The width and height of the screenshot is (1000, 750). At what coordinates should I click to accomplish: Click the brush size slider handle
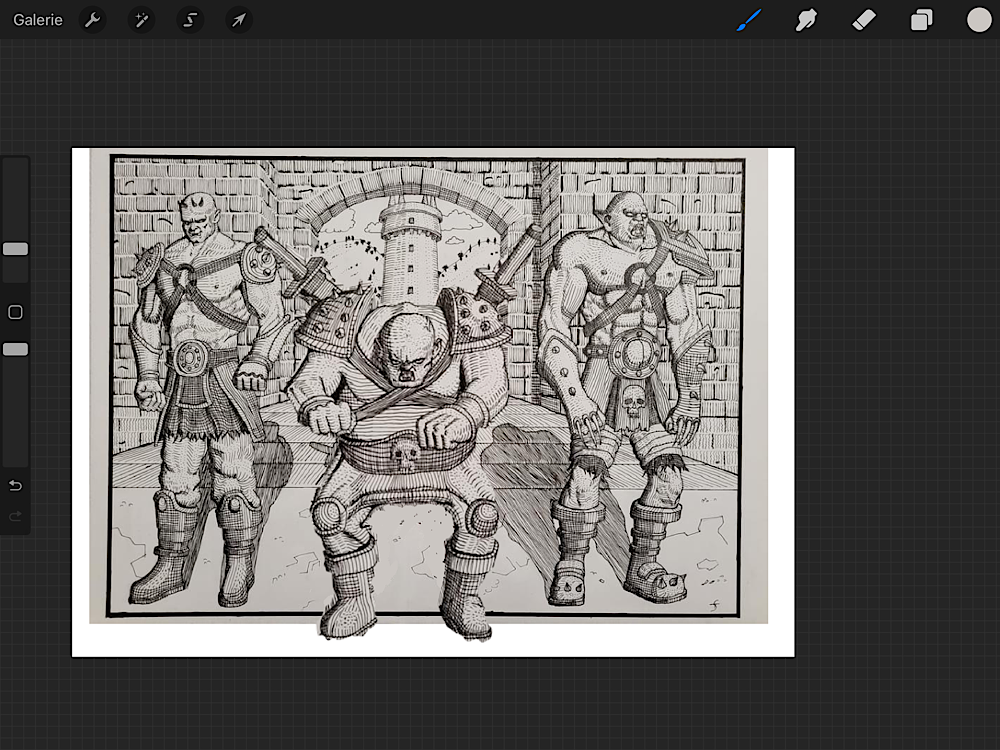[x=15, y=249]
